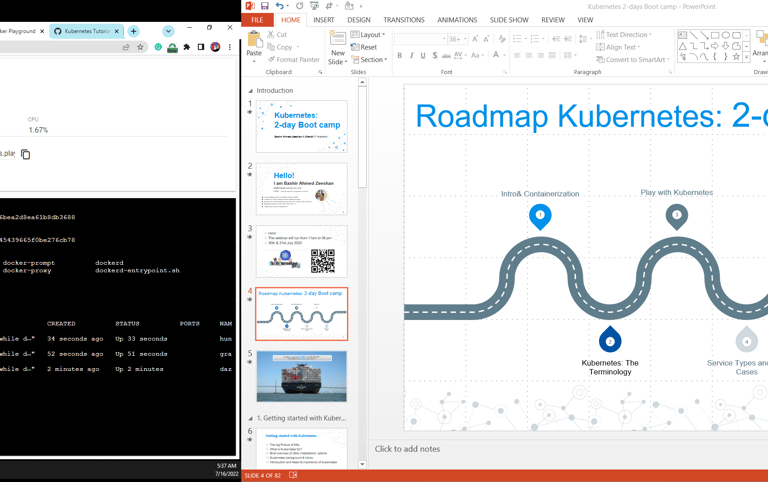
Task: Switch to the DESIGN ribbon tab
Action: click(359, 20)
